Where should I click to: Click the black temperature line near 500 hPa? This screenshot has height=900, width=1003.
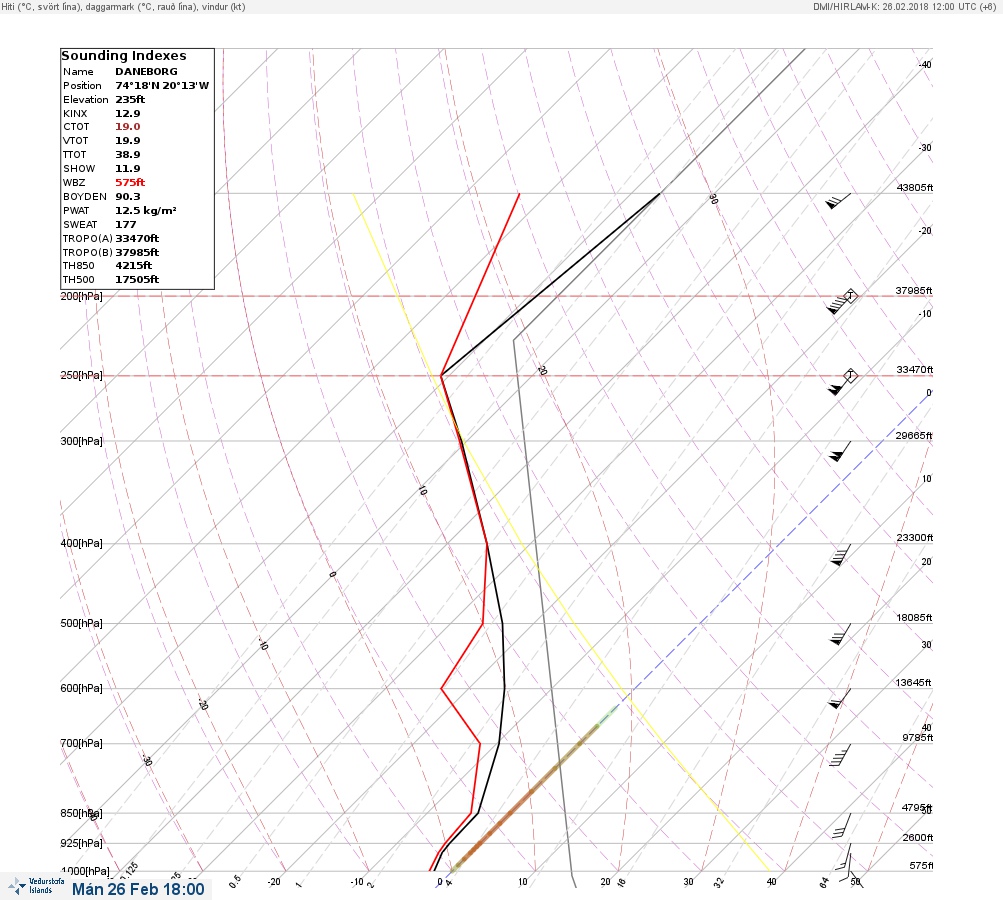[x=502, y=624]
